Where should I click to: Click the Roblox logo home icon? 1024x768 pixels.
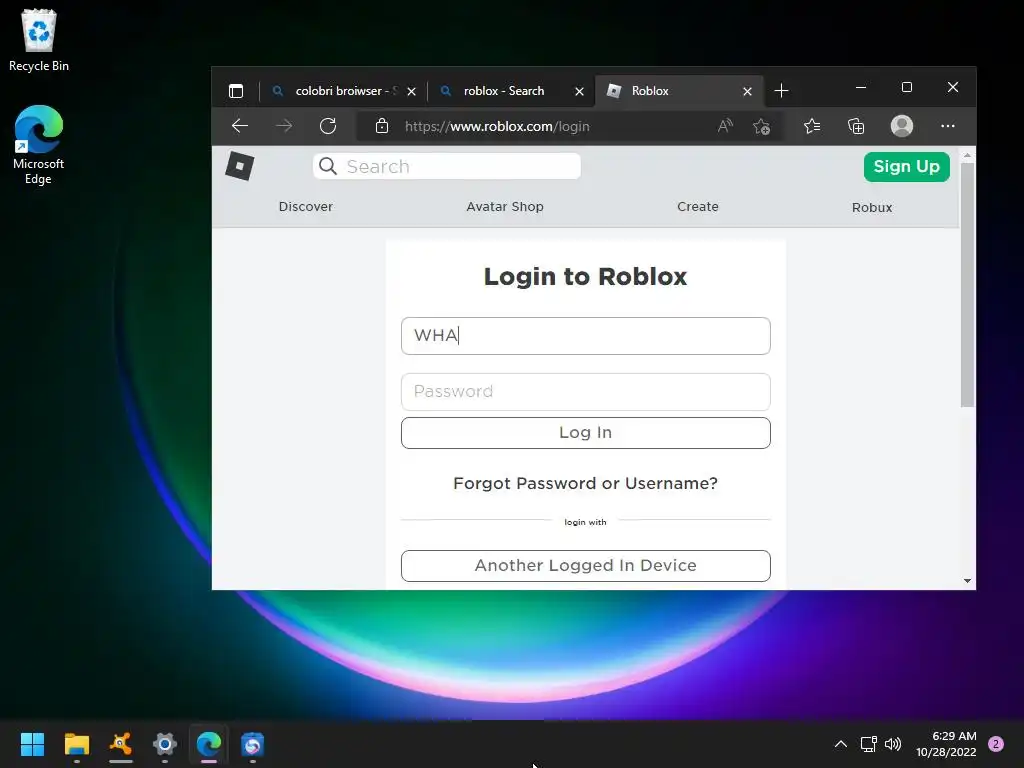(x=240, y=166)
